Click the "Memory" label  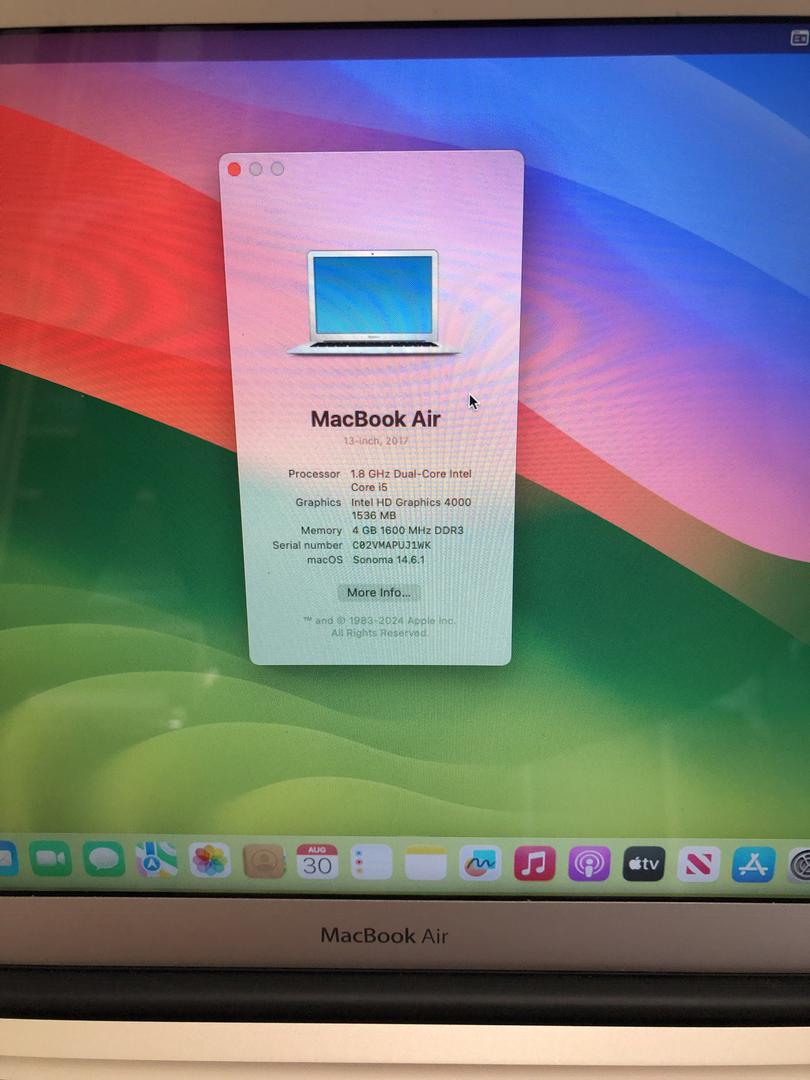321,530
